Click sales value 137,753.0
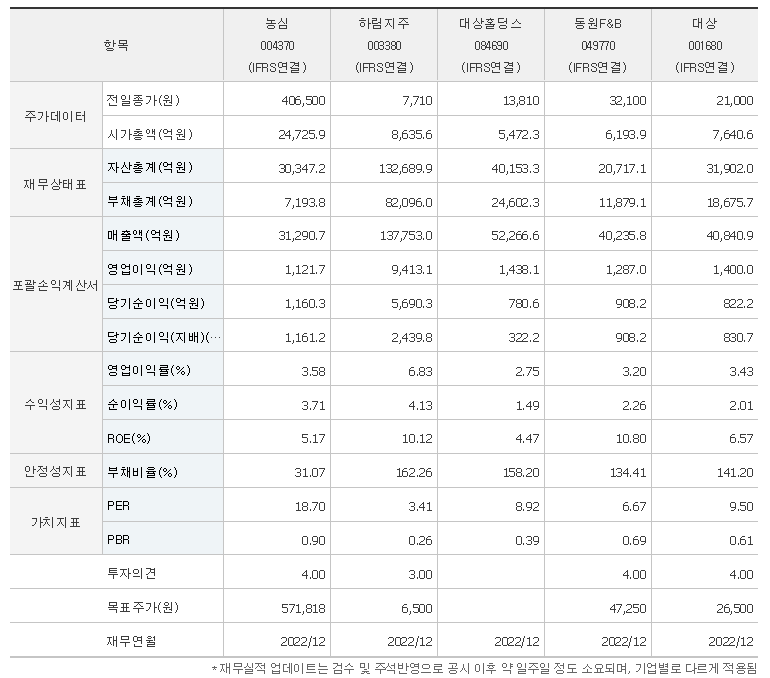The width and height of the screenshot is (770, 678). tap(406, 236)
